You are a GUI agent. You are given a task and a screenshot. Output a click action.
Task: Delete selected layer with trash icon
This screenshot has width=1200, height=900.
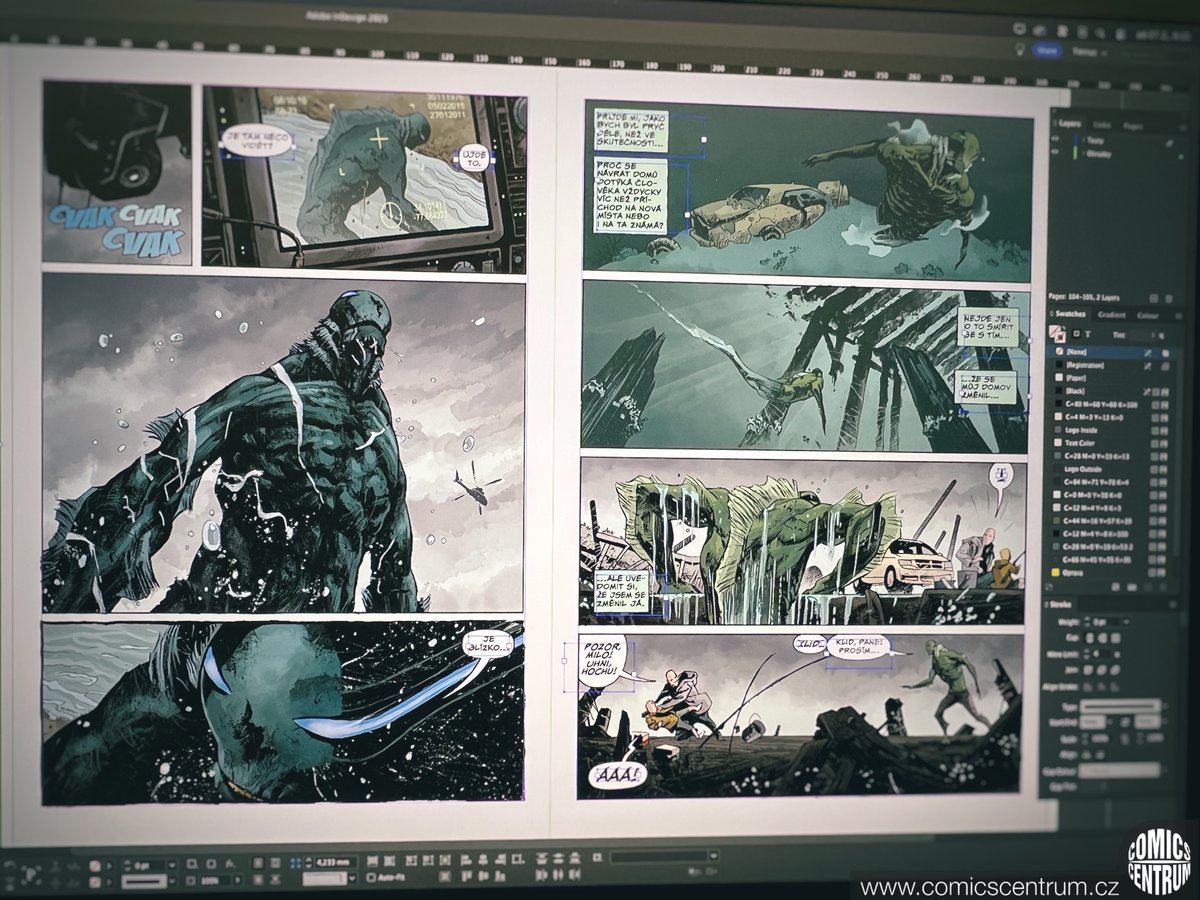1169,299
